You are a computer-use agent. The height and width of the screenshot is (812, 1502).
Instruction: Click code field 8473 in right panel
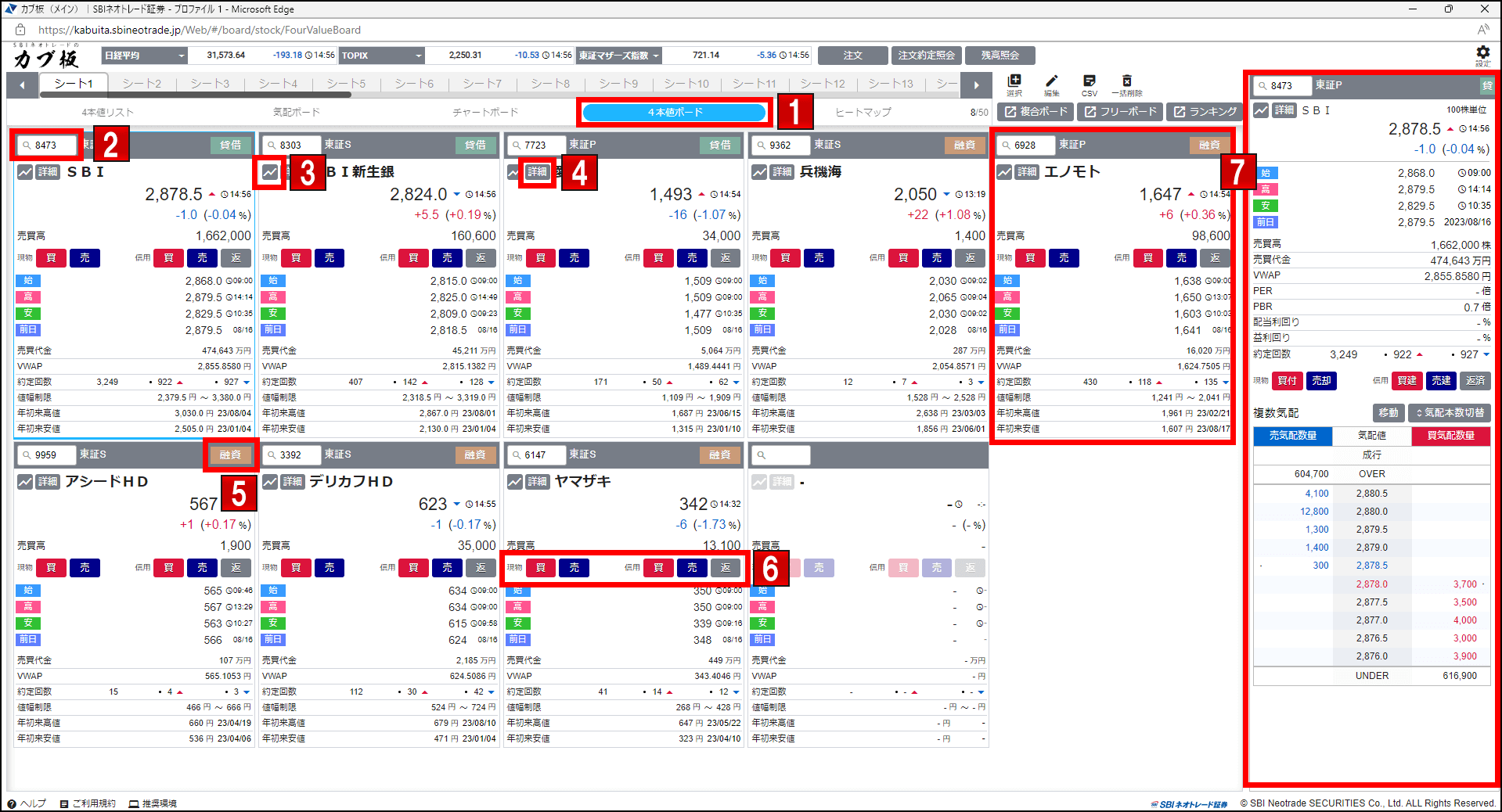pyautogui.click(x=1283, y=85)
